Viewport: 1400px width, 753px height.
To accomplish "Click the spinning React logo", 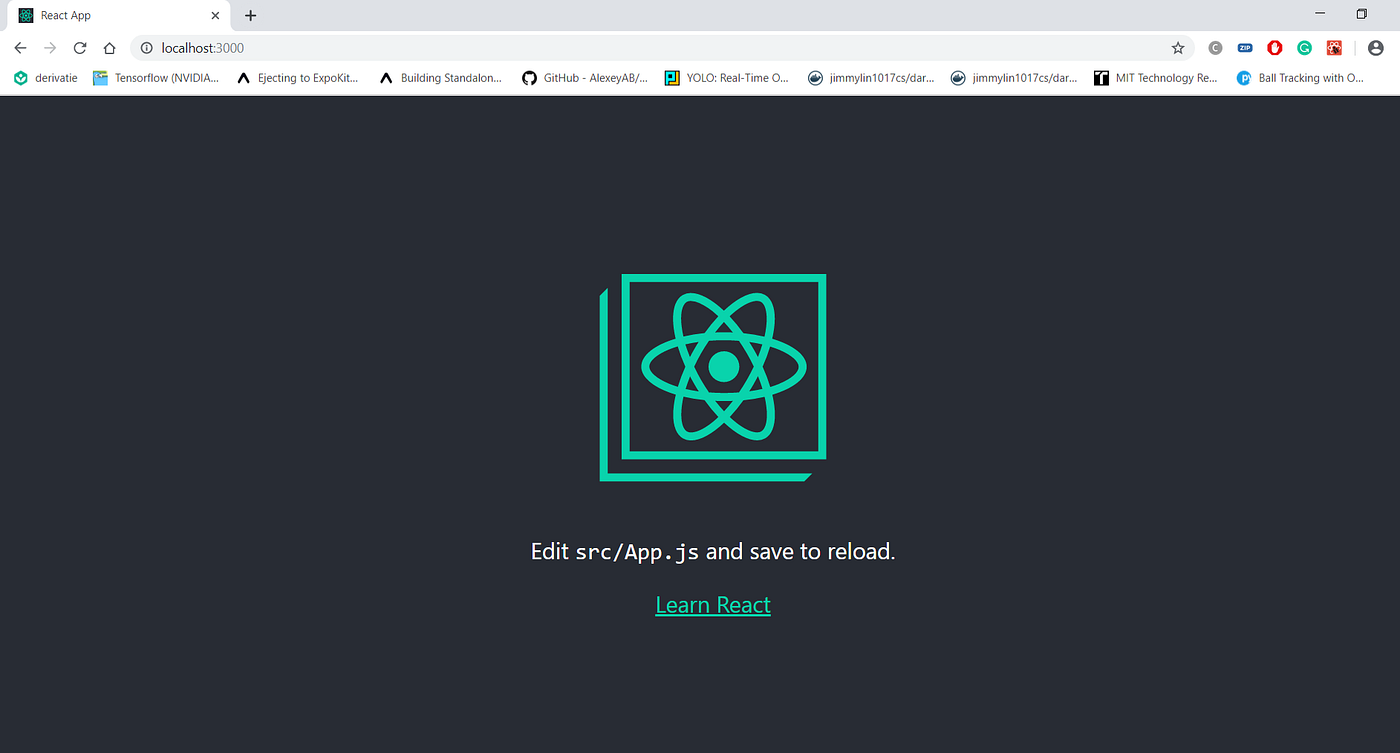I will click(x=713, y=377).
